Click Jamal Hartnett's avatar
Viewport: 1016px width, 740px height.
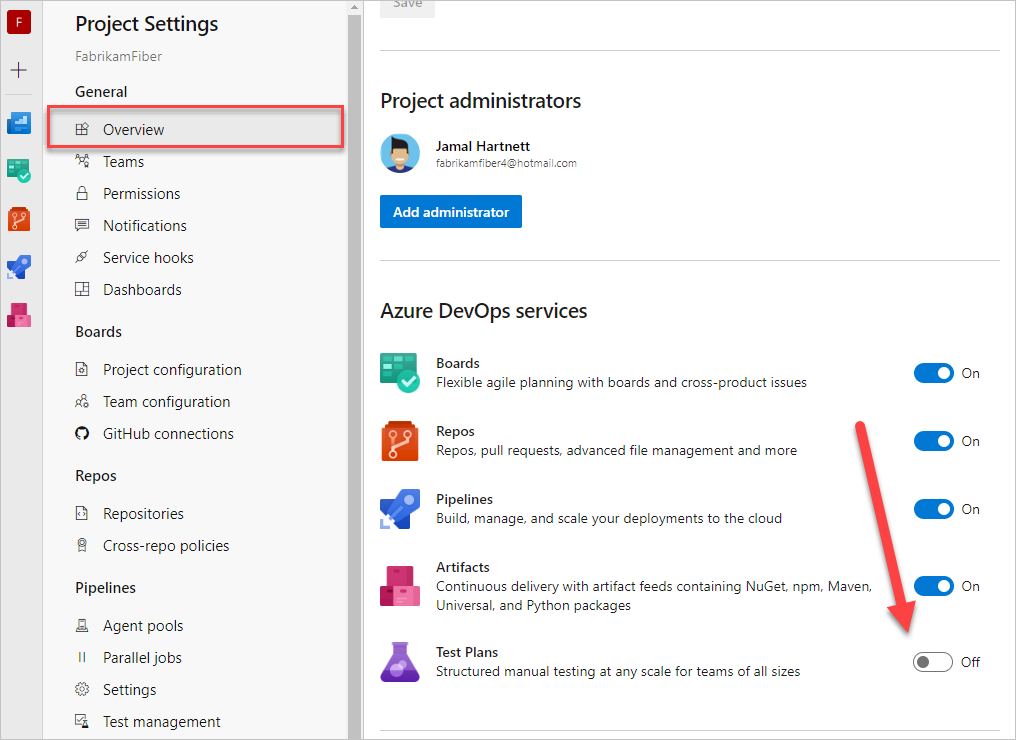(400, 154)
